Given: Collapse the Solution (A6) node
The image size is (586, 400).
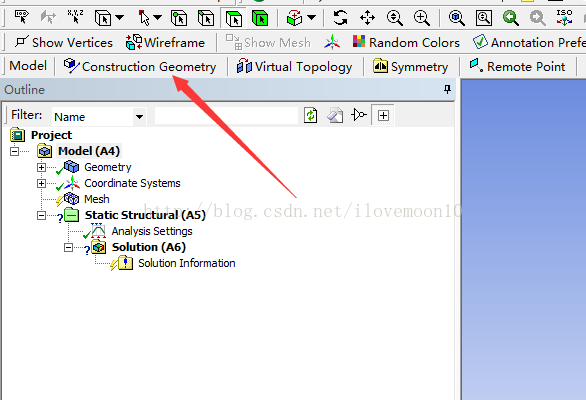Looking at the screenshot, I should [68, 247].
